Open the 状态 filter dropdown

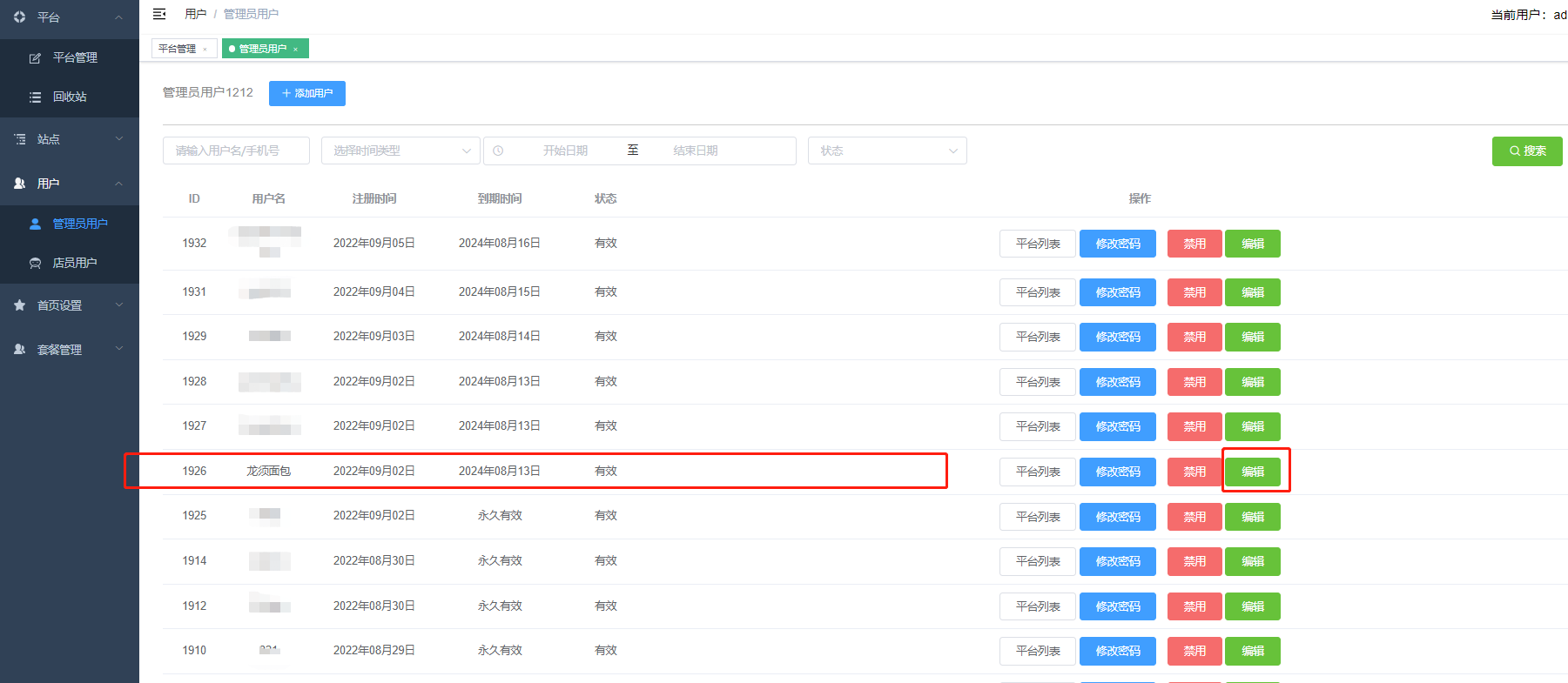click(886, 151)
